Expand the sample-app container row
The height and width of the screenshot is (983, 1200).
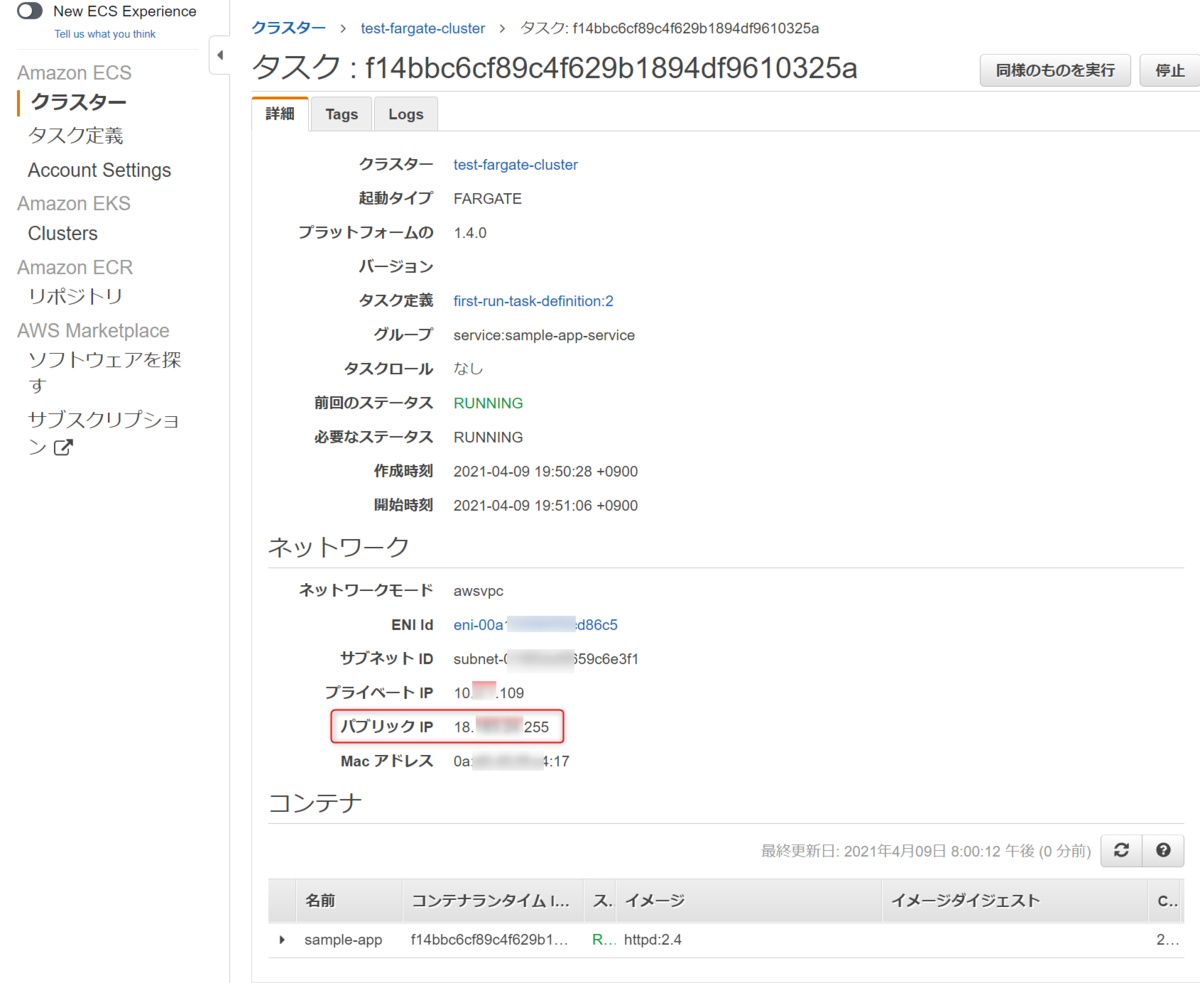281,939
